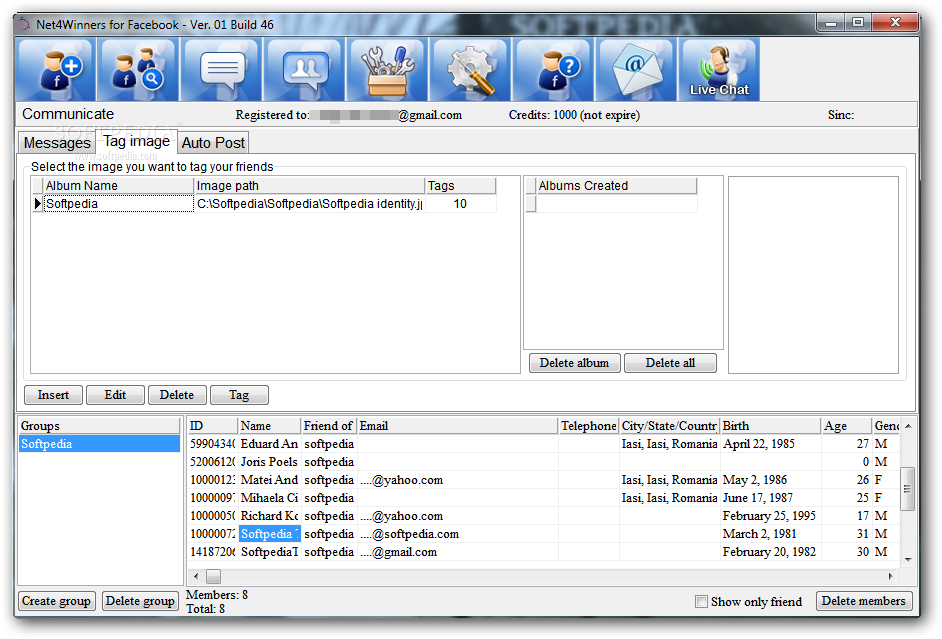The image size is (942, 639).
Task: Open the Facebook help question icon
Action: [x=553, y=70]
